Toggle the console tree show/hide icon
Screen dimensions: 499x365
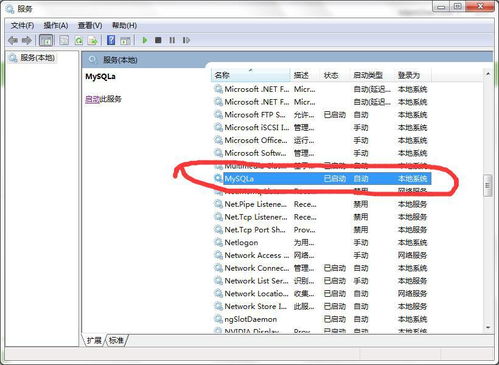pos(46,40)
